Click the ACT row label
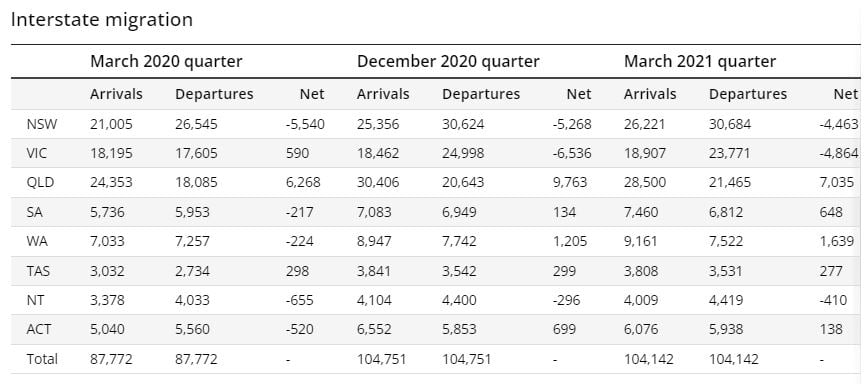865x384 pixels. click(x=39, y=329)
